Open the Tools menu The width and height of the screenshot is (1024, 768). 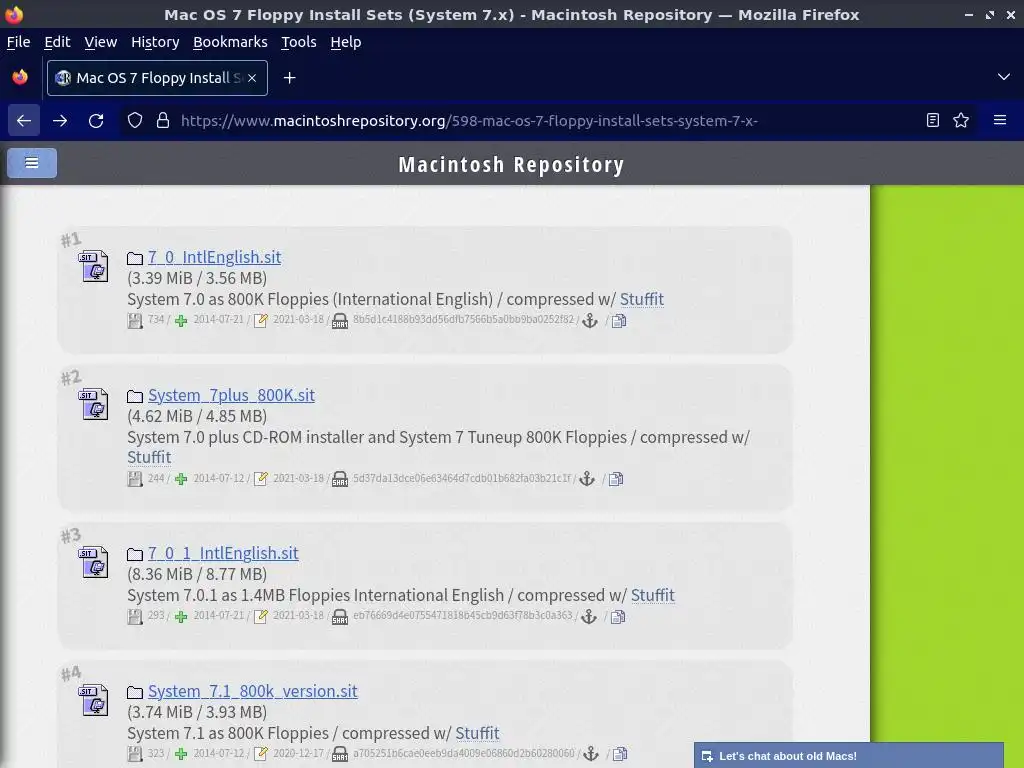[298, 42]
